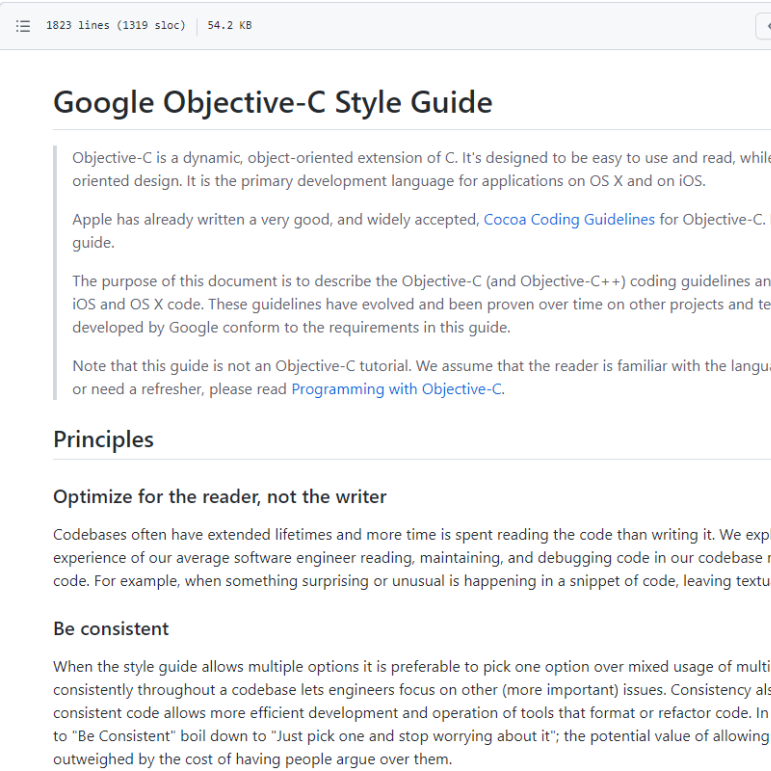Click the paragraph starting 'Codebases often have extended'

coord(412,558)
